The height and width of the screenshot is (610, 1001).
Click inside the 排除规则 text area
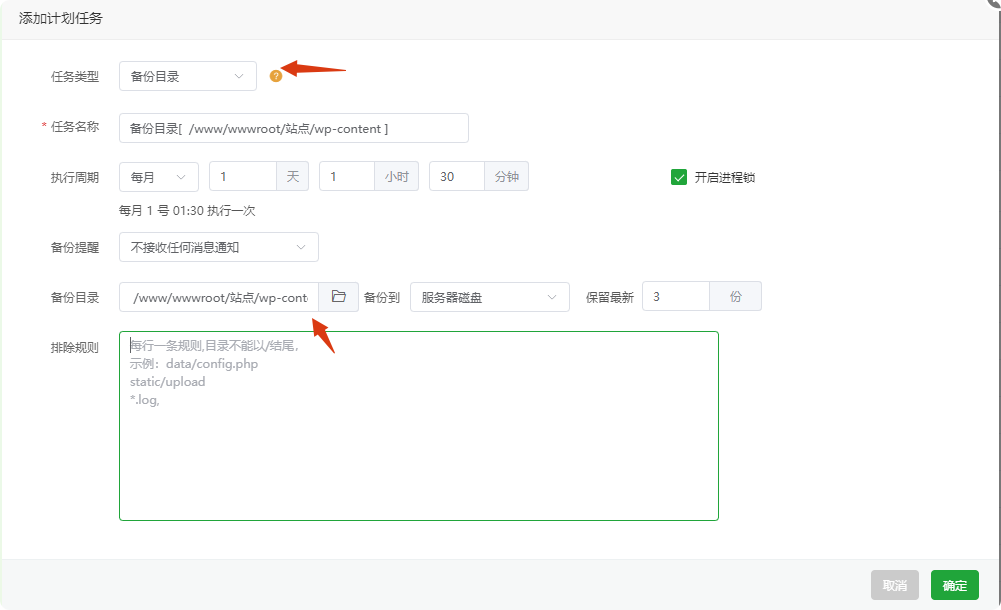[419, 426]
